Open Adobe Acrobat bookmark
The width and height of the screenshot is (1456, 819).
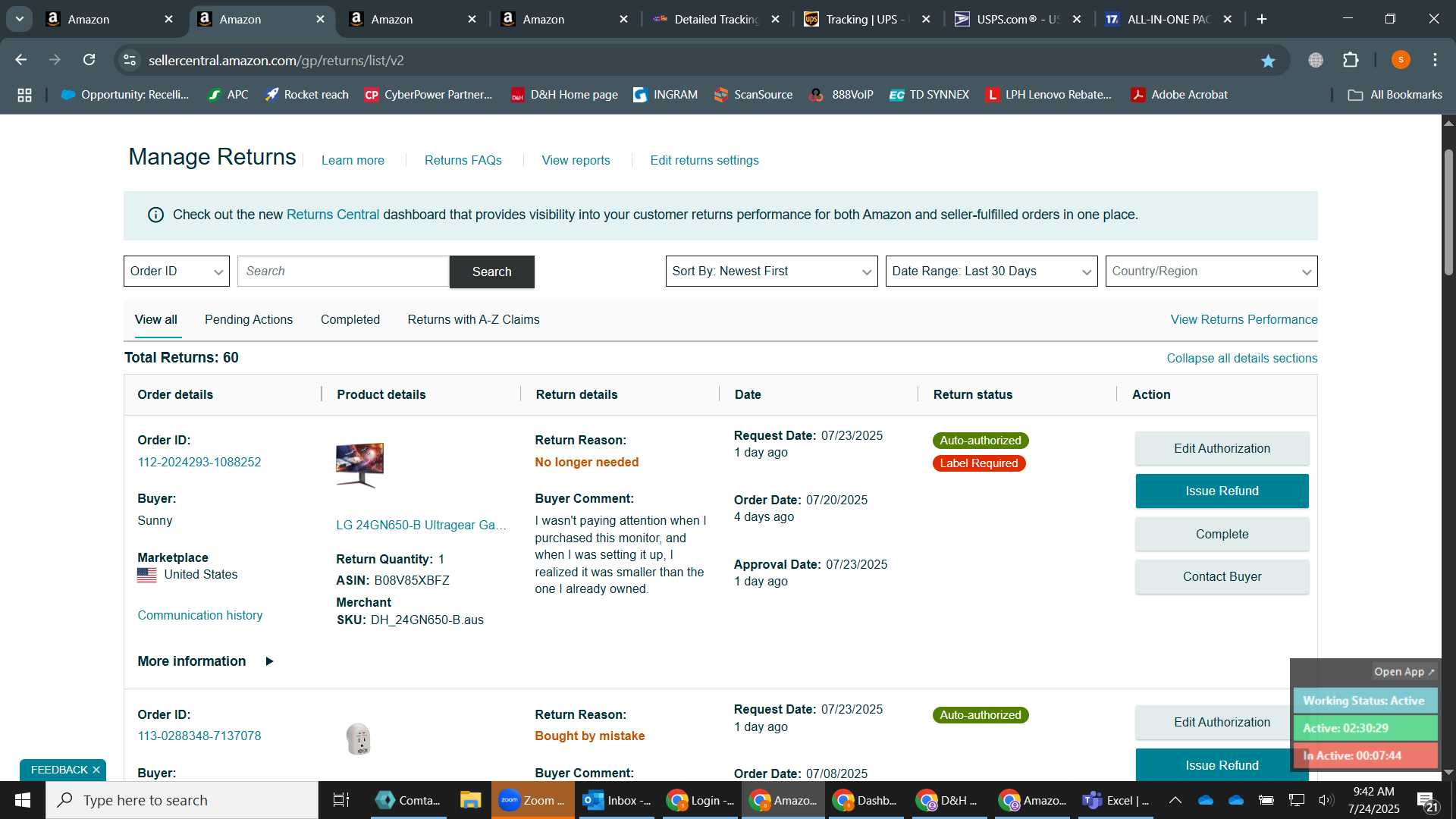[1179, 95]
